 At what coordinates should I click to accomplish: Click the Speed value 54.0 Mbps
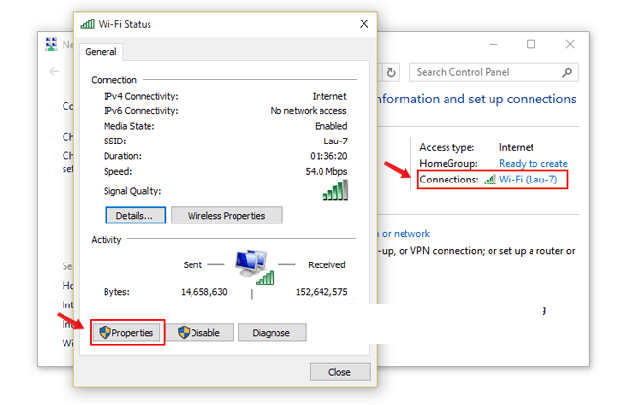(327, 171)
